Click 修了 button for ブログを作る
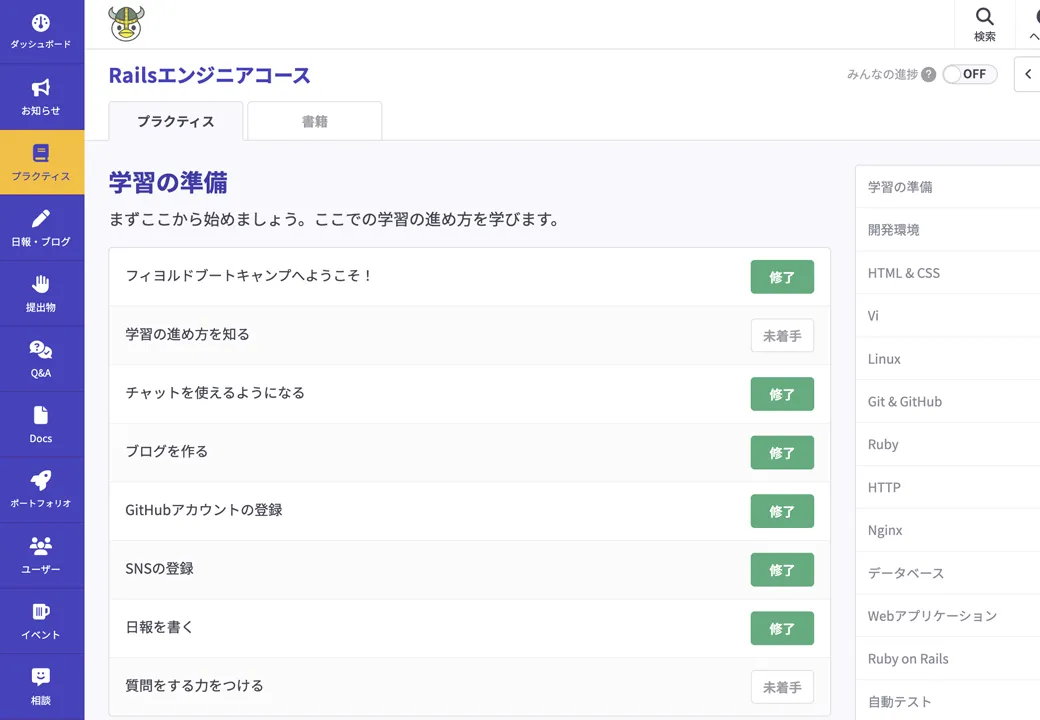The image size is (1040, 720). [x=782, y=453]
